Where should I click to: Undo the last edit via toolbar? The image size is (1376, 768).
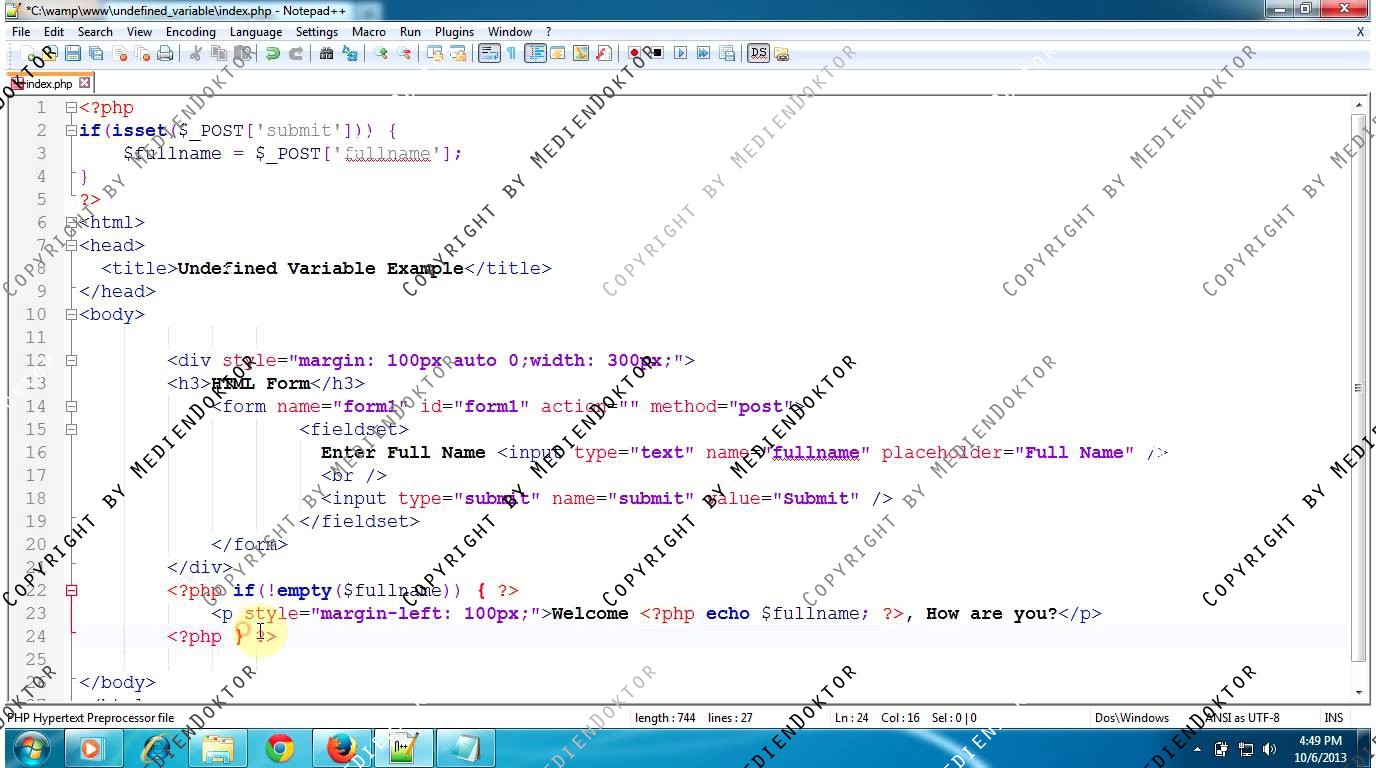pos(272,54)
